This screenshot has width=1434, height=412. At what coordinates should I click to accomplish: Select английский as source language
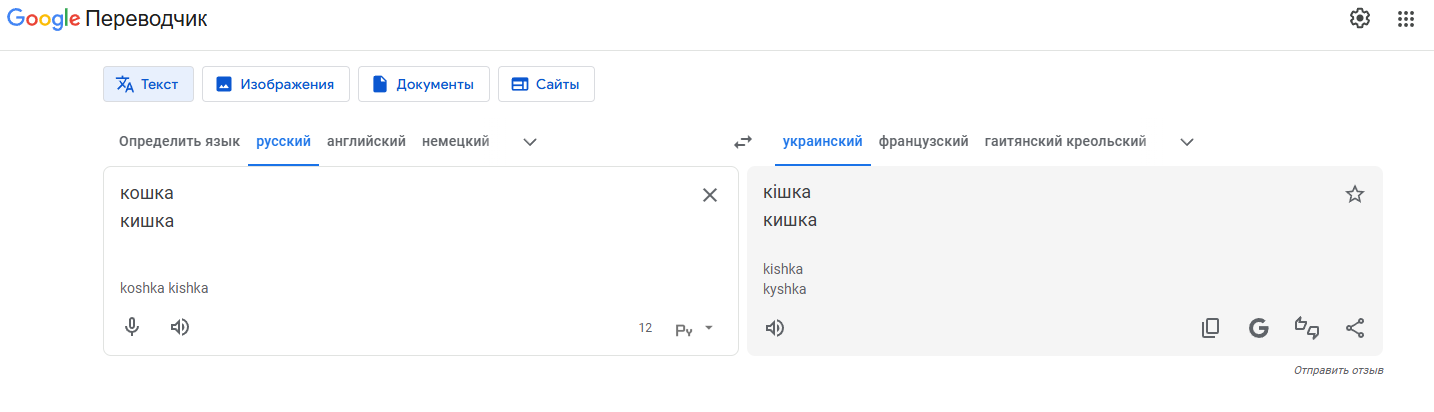(x=366, y=141)
